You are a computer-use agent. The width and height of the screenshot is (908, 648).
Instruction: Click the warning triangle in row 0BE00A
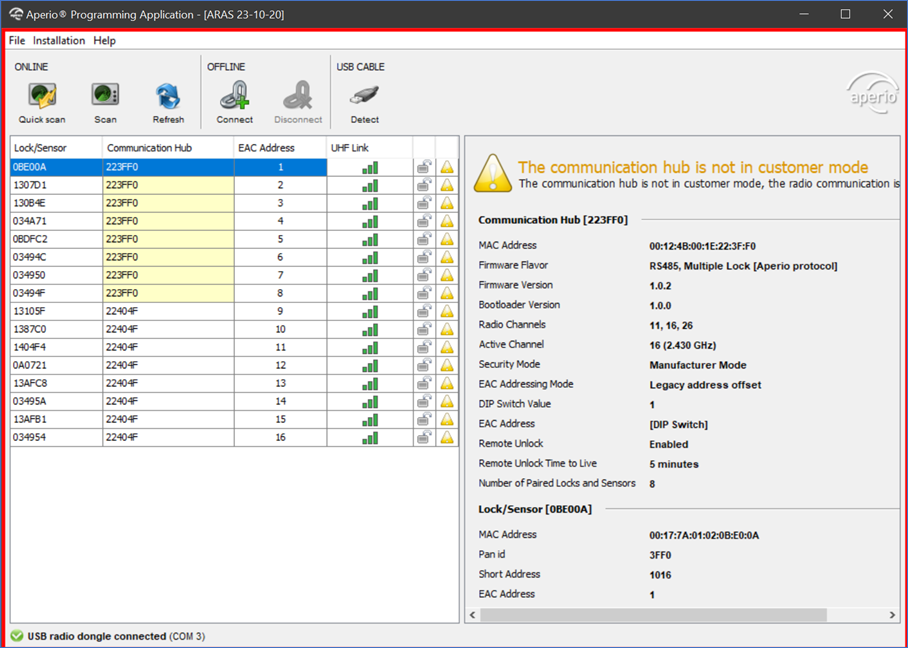click(446, 167)
